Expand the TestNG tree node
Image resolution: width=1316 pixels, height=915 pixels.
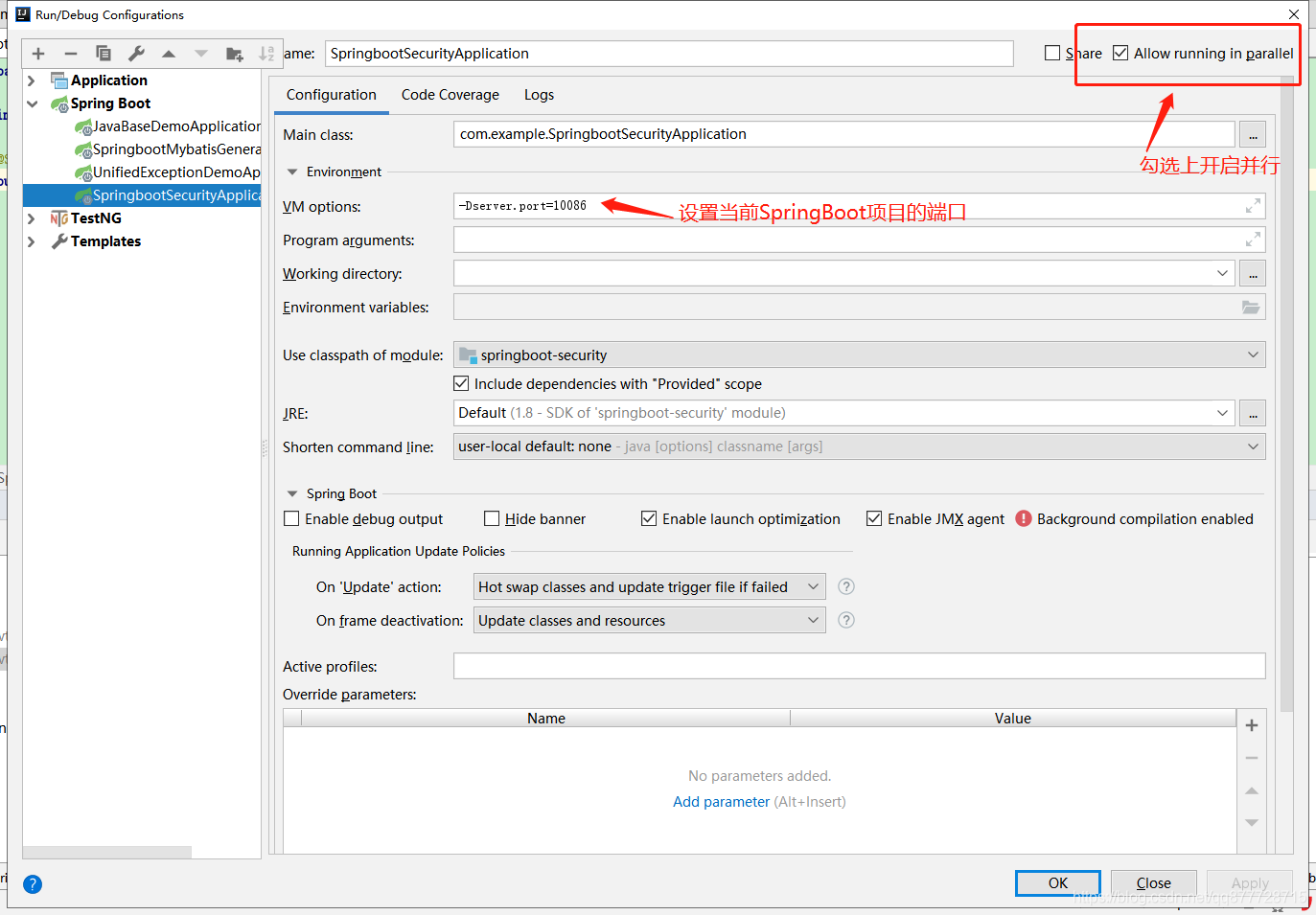pyautogui.click(x=32, y=218)
